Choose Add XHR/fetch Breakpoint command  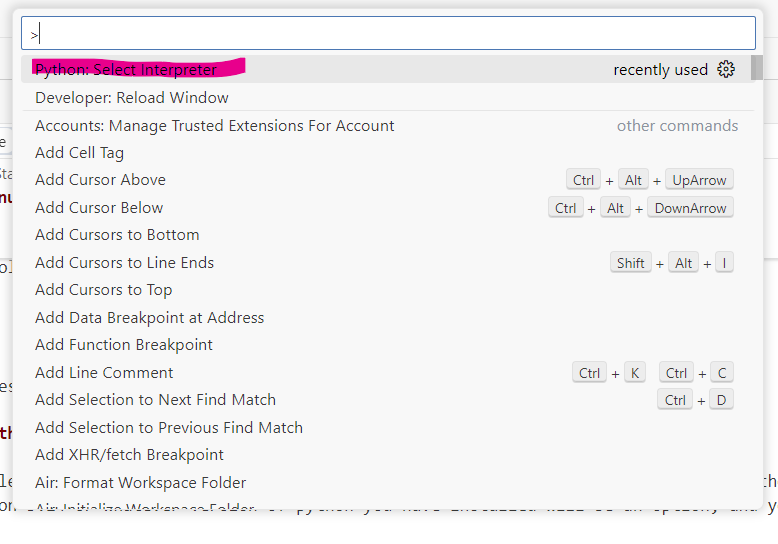point(129,455)
